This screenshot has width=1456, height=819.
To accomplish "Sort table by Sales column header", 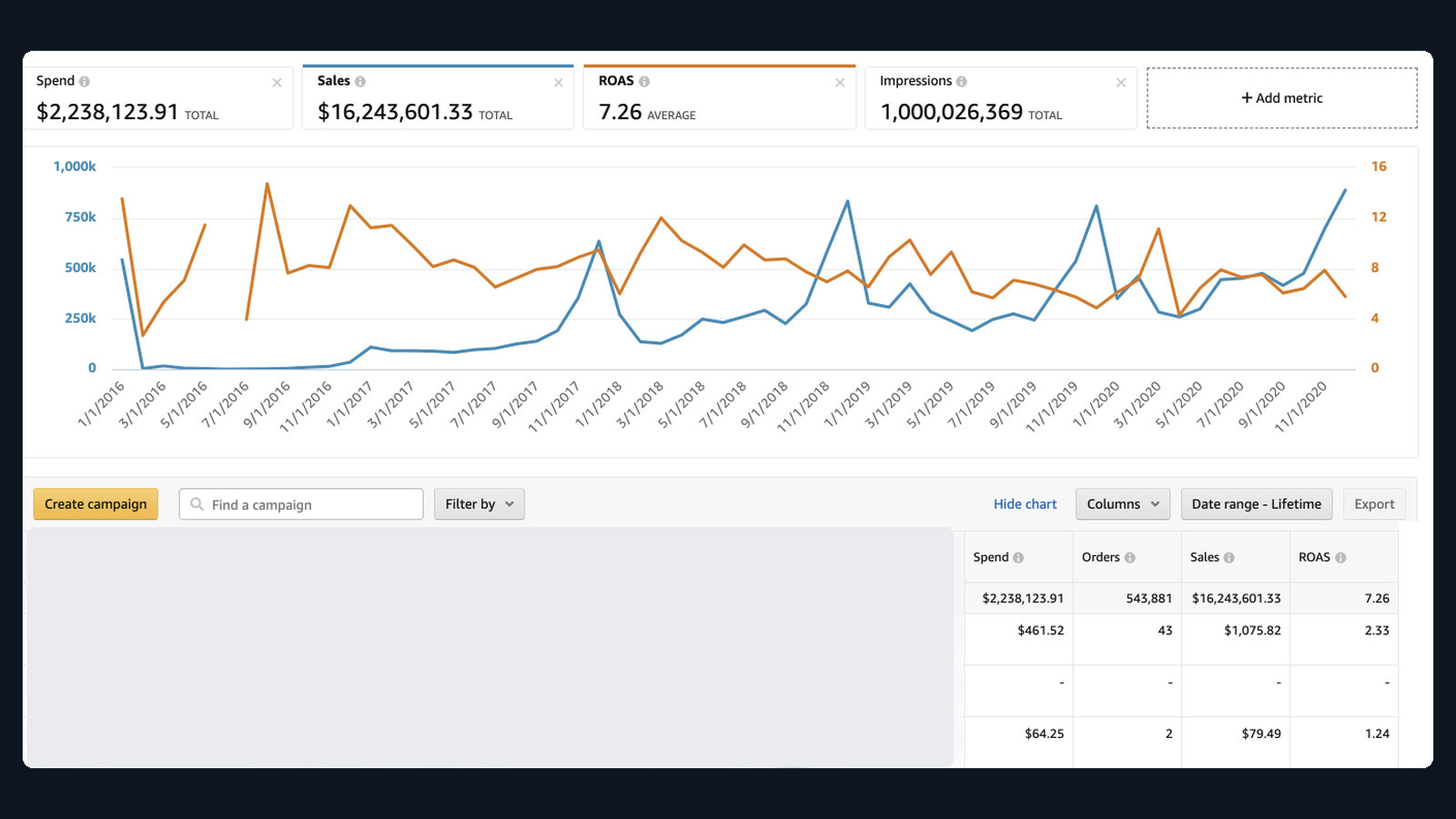I will pos(1204,557).
